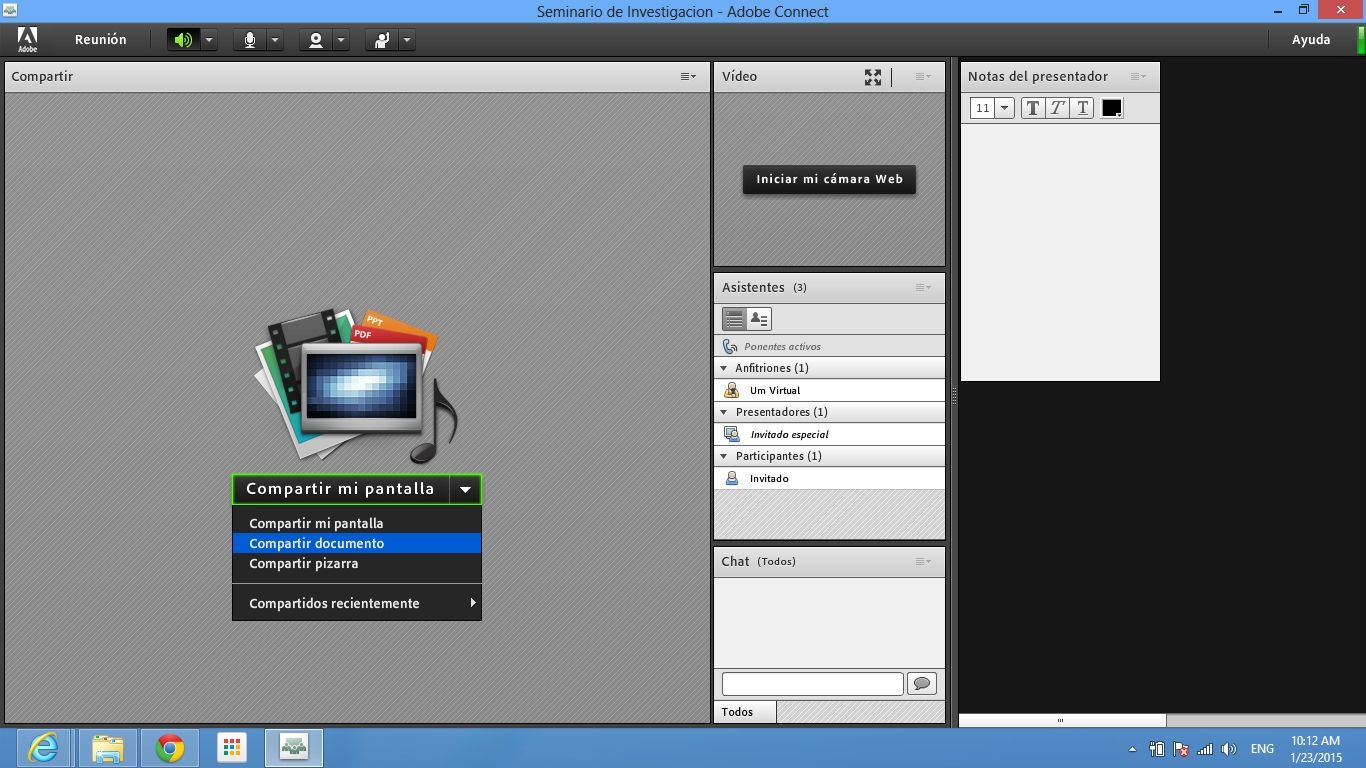Open Notas del presentador pod options
1366x768 pixels.
(x=1138, y=76)
